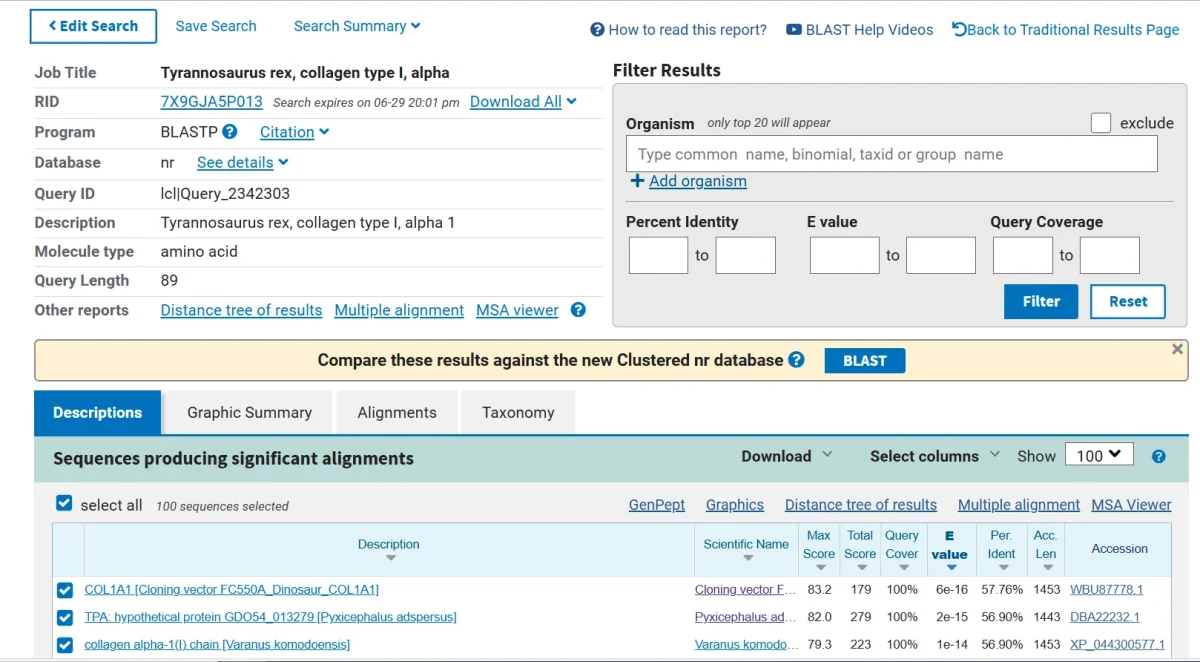Open BLAST Help Videos
Screen dimensions: 1200x662
point(860,30)
